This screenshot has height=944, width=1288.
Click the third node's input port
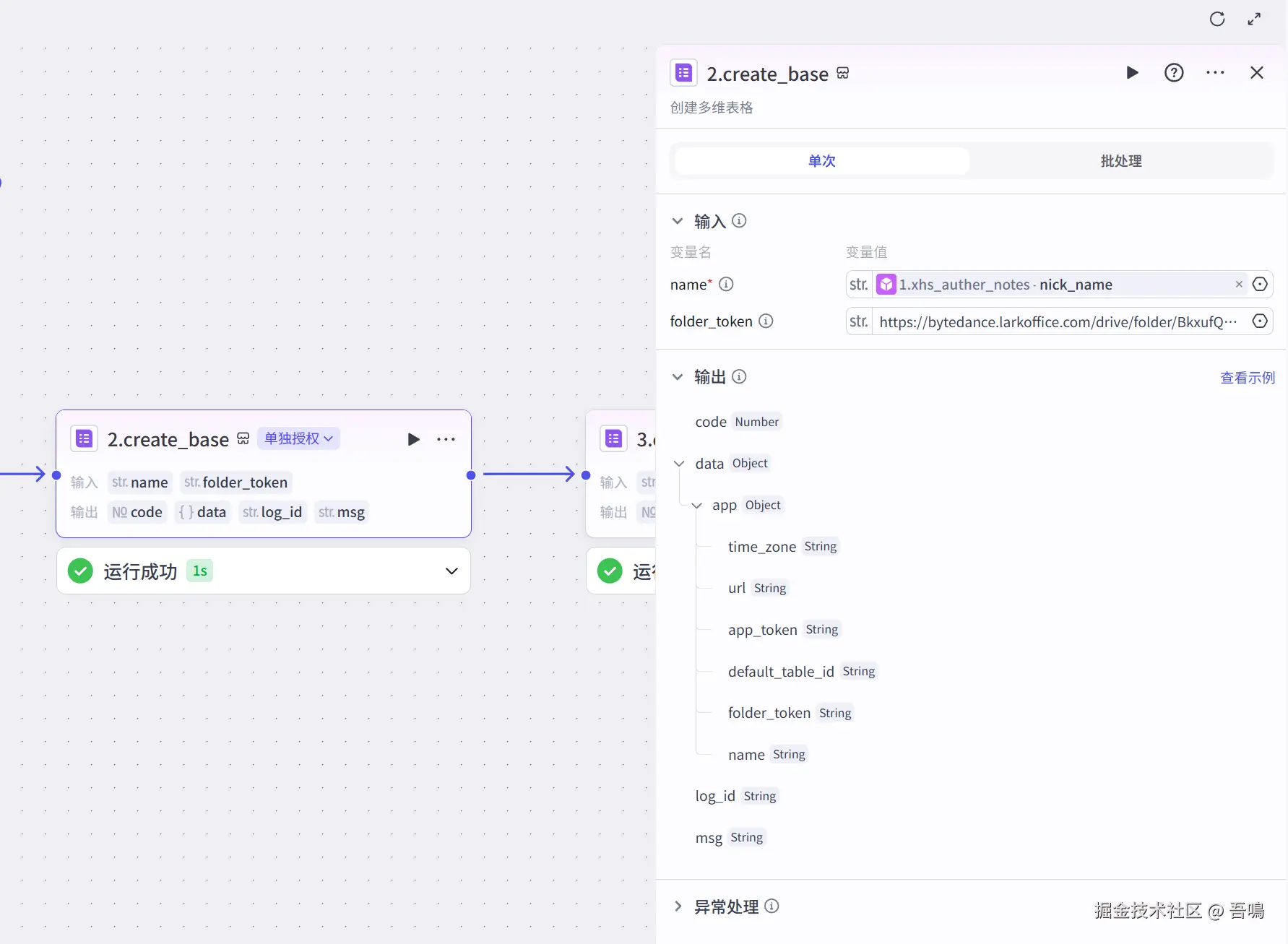pos(586,475)
